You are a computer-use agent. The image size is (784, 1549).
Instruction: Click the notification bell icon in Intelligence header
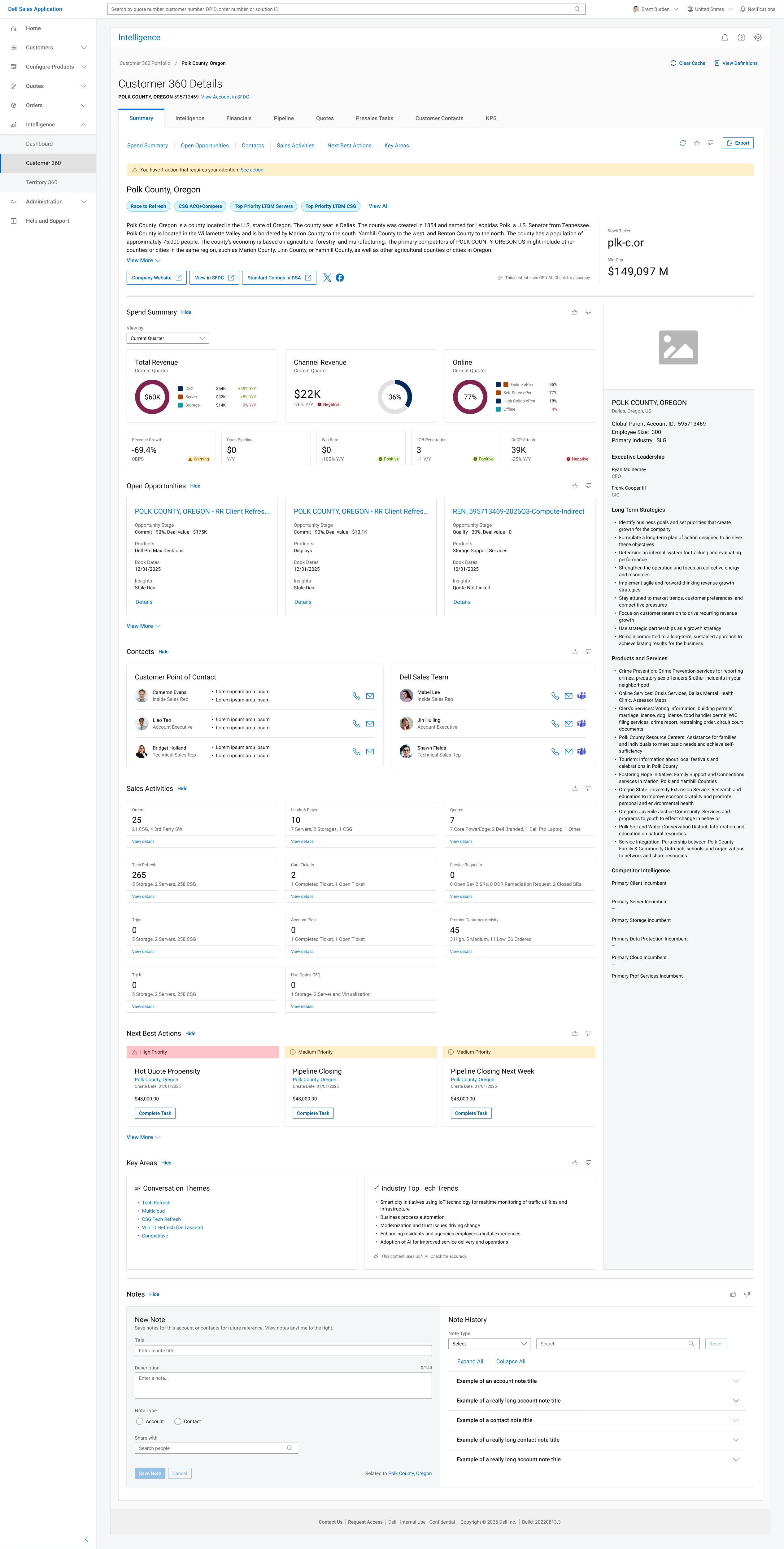point(725,38)
